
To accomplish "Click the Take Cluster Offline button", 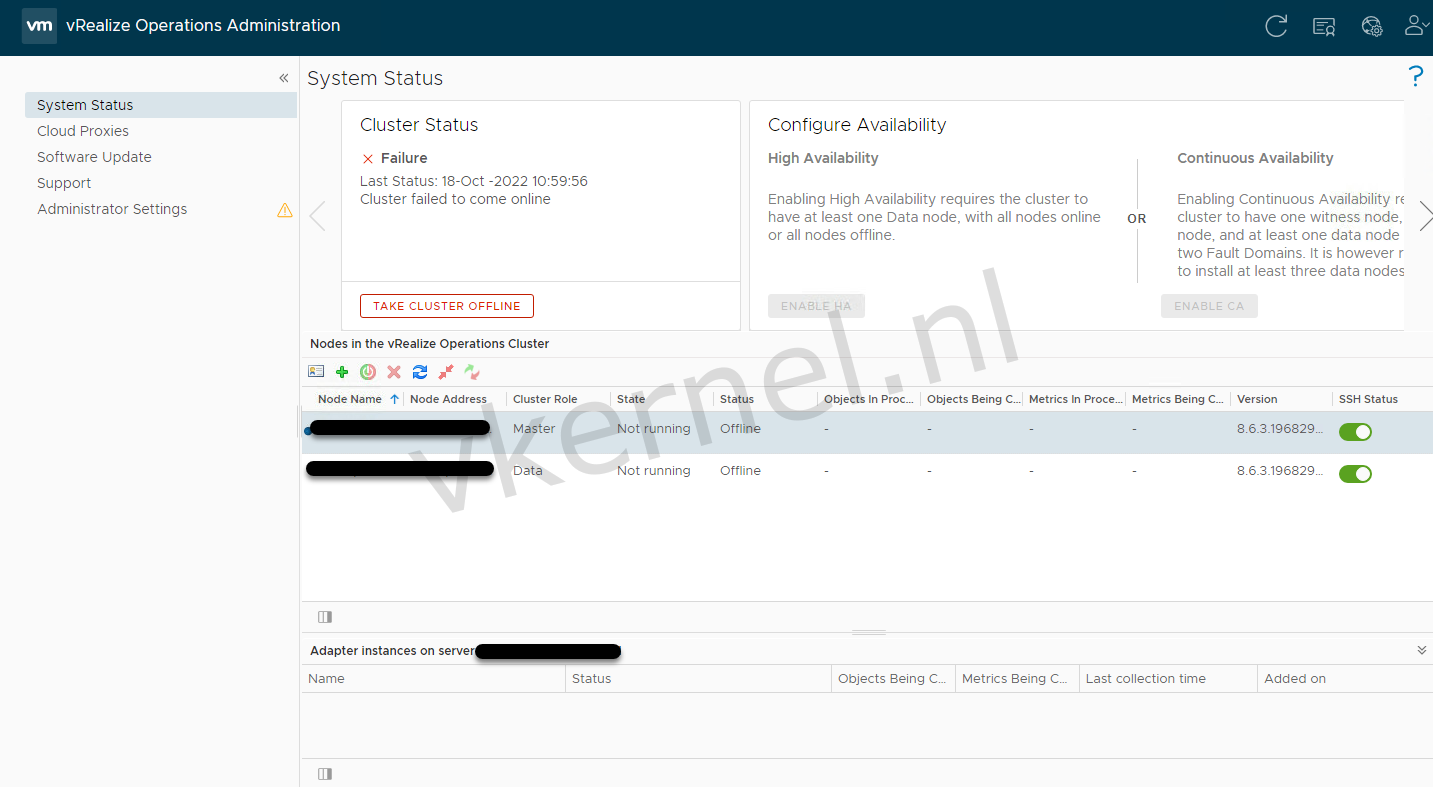I will [446, 305].
